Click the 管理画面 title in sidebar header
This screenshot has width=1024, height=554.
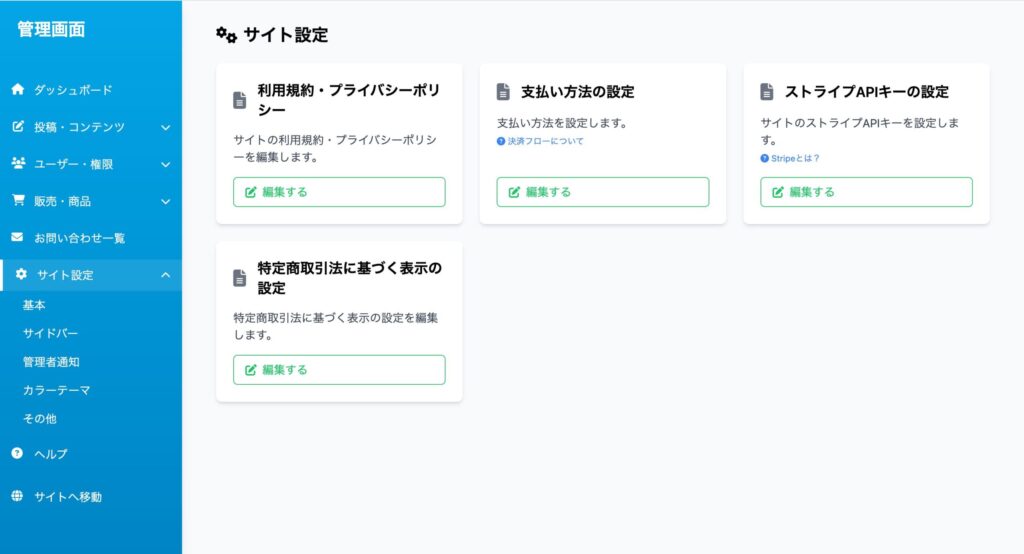point(51,30)
